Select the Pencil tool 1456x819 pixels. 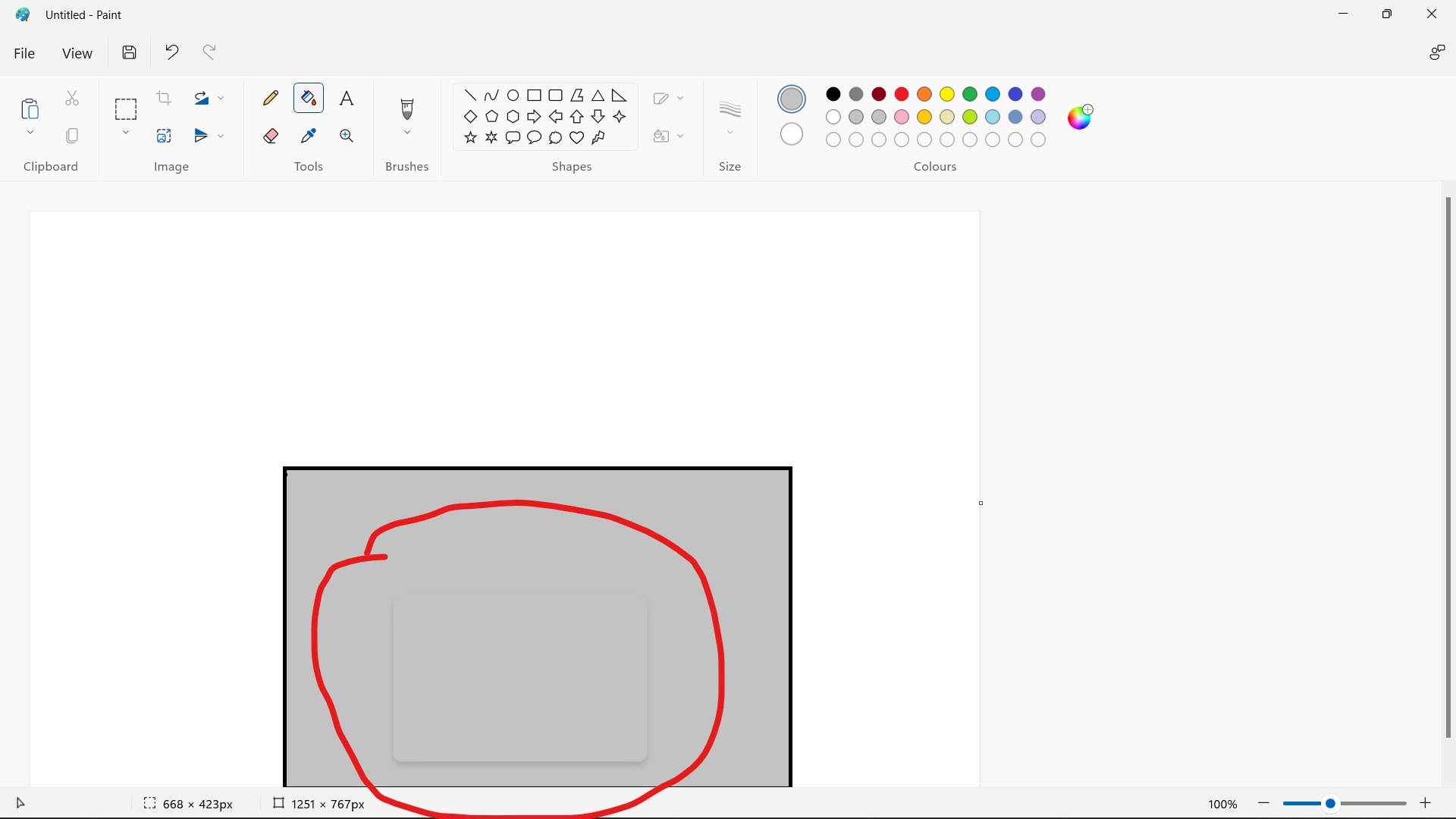point(271,99)
